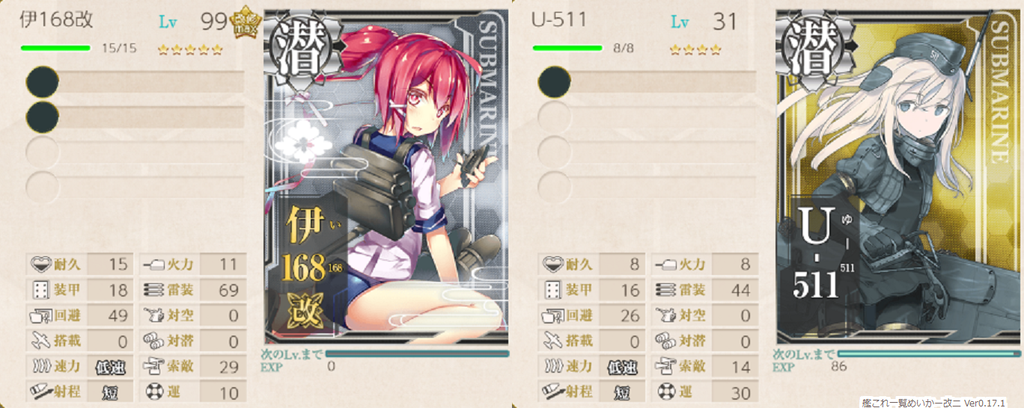This screenshot has width=1024, height=408.
Task: Click the 索敵 scout icon for U-511
Action: (x=665, y=367)
